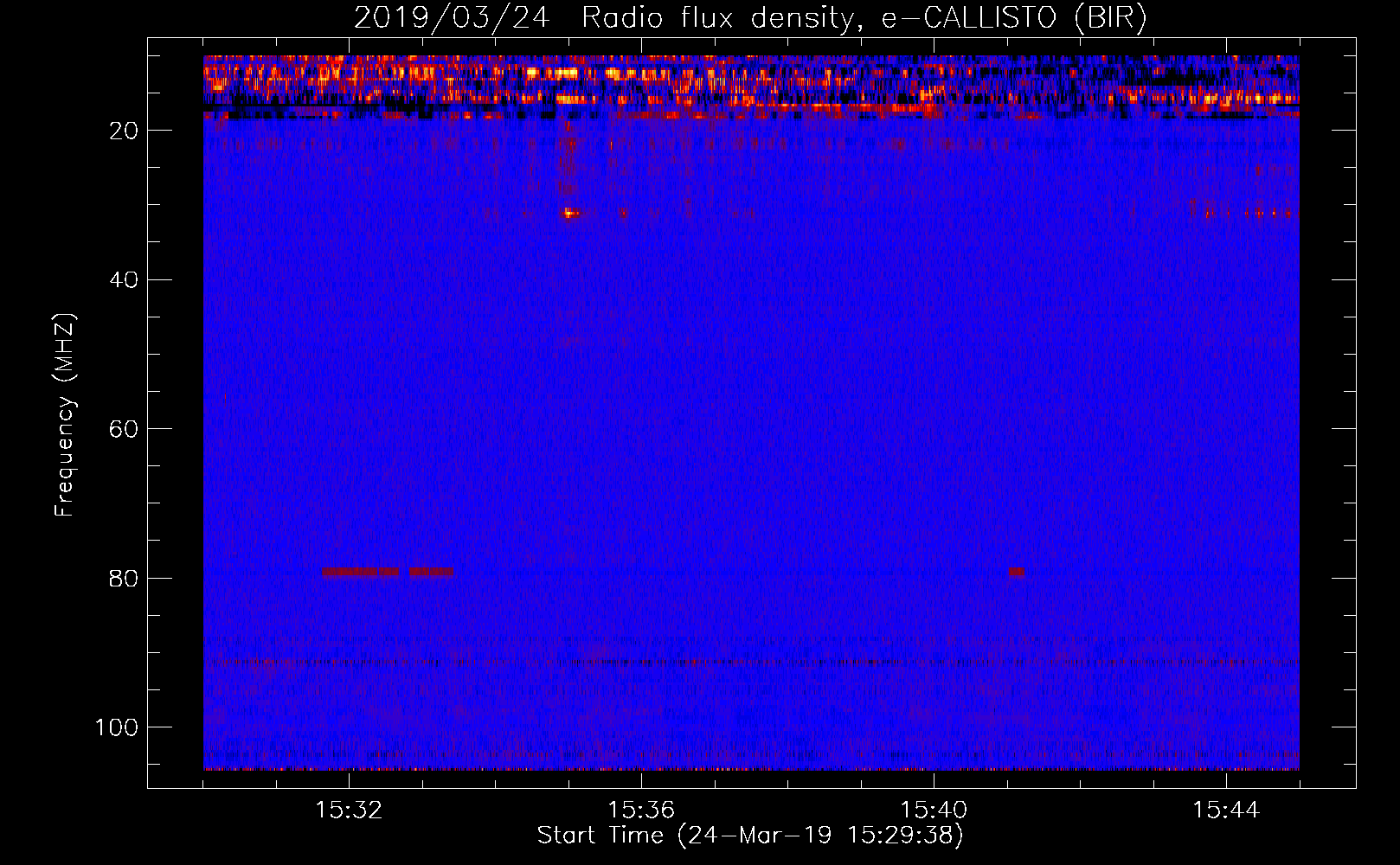Click the 40 MHz frequency tick label
The height and width of the screenshot is (865, 1400).
124,280
